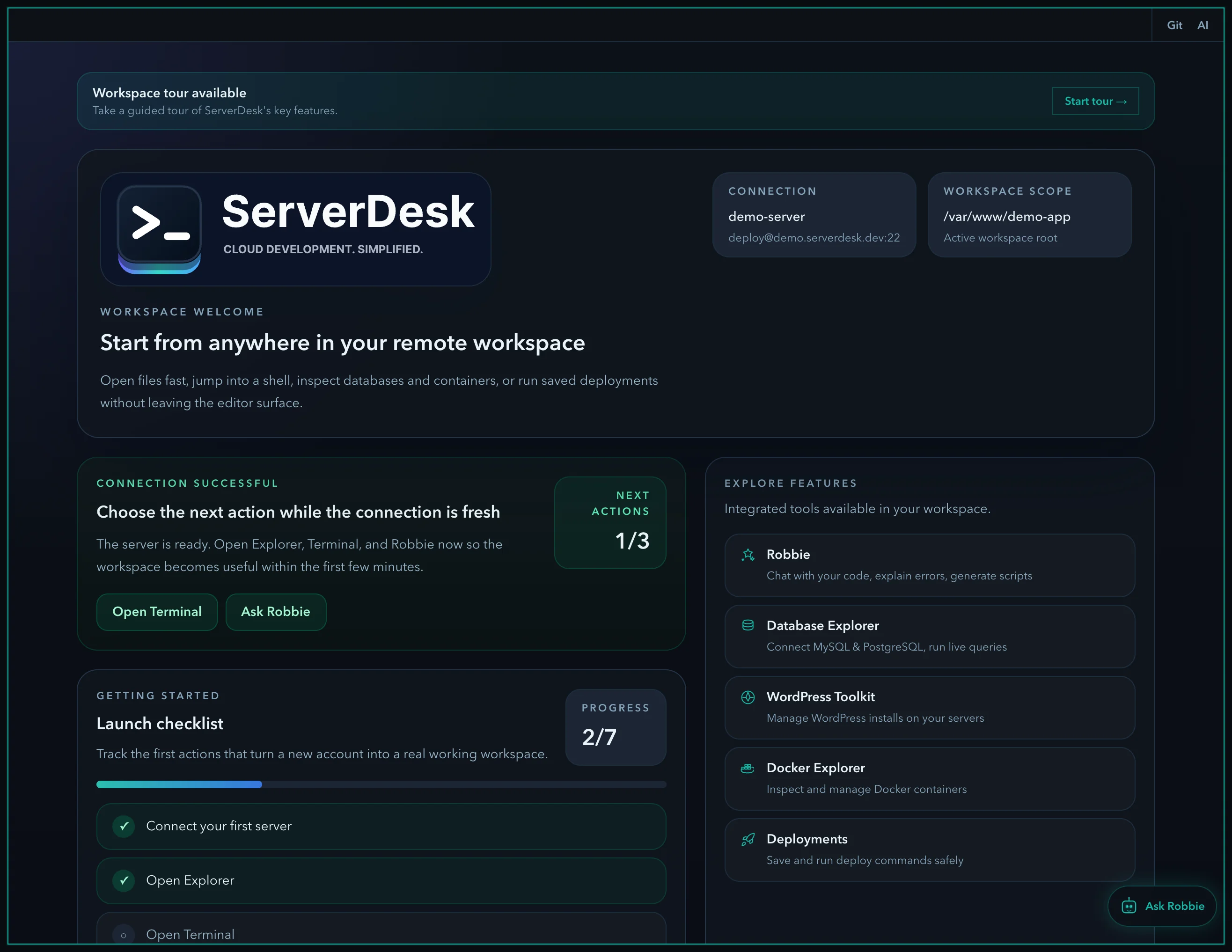Click the Progress 2/7 counter
The width and height of the screenshot is (1232, 952).
616,727
